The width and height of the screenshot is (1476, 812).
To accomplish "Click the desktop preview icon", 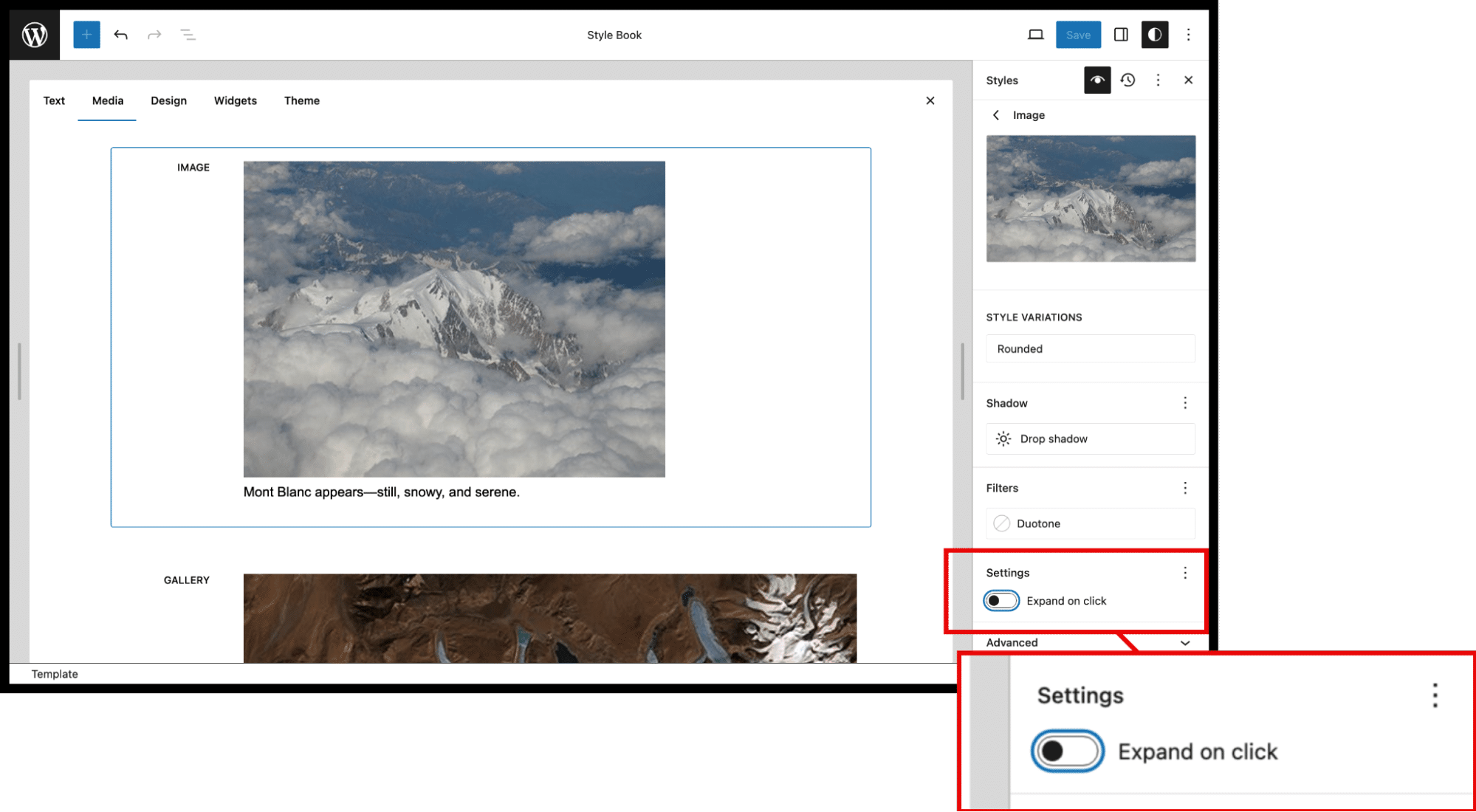I will click(x=1036, y=34).
